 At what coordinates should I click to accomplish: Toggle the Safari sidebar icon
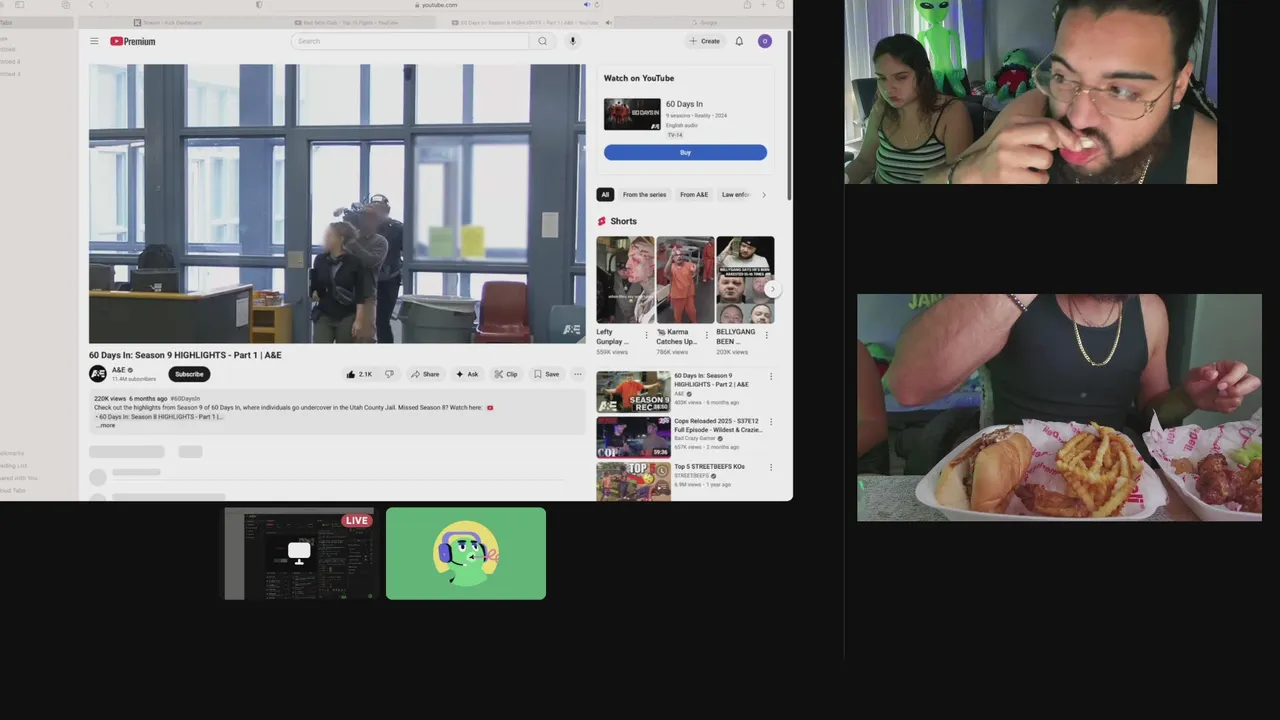point(19,5)
